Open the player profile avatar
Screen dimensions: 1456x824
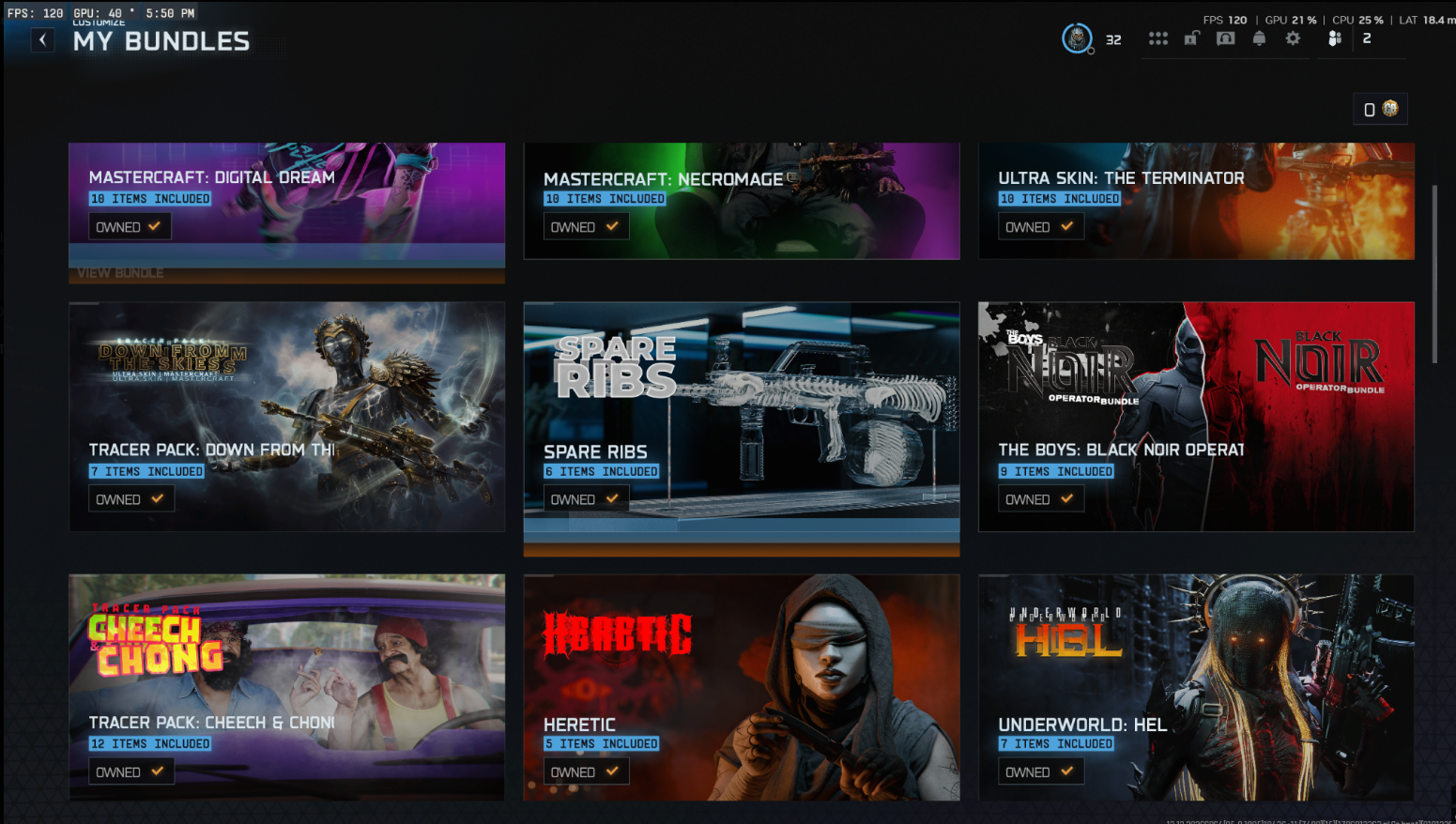point(1077,38)
